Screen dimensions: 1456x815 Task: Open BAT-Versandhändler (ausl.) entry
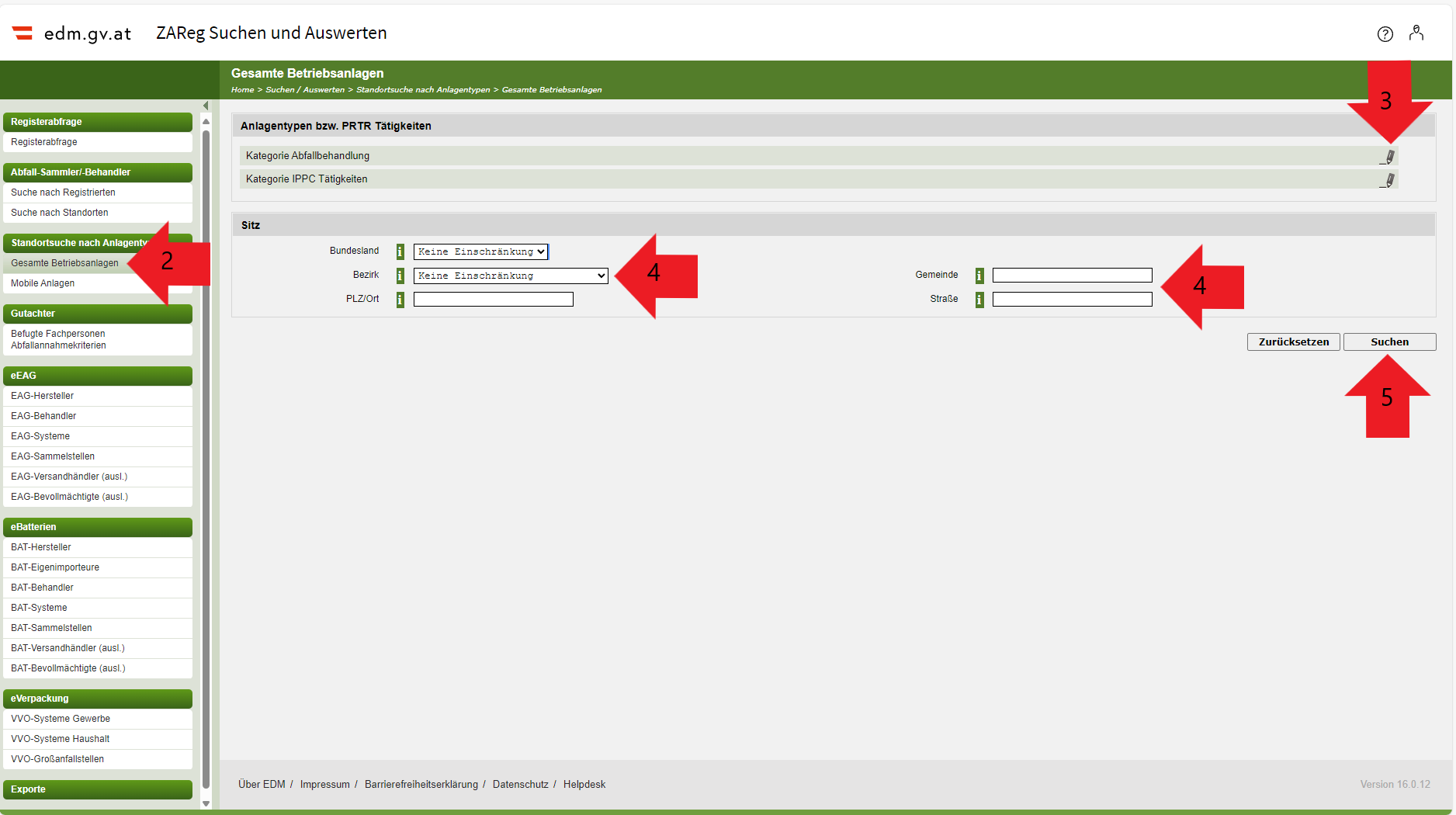click(x=98, y=648)
